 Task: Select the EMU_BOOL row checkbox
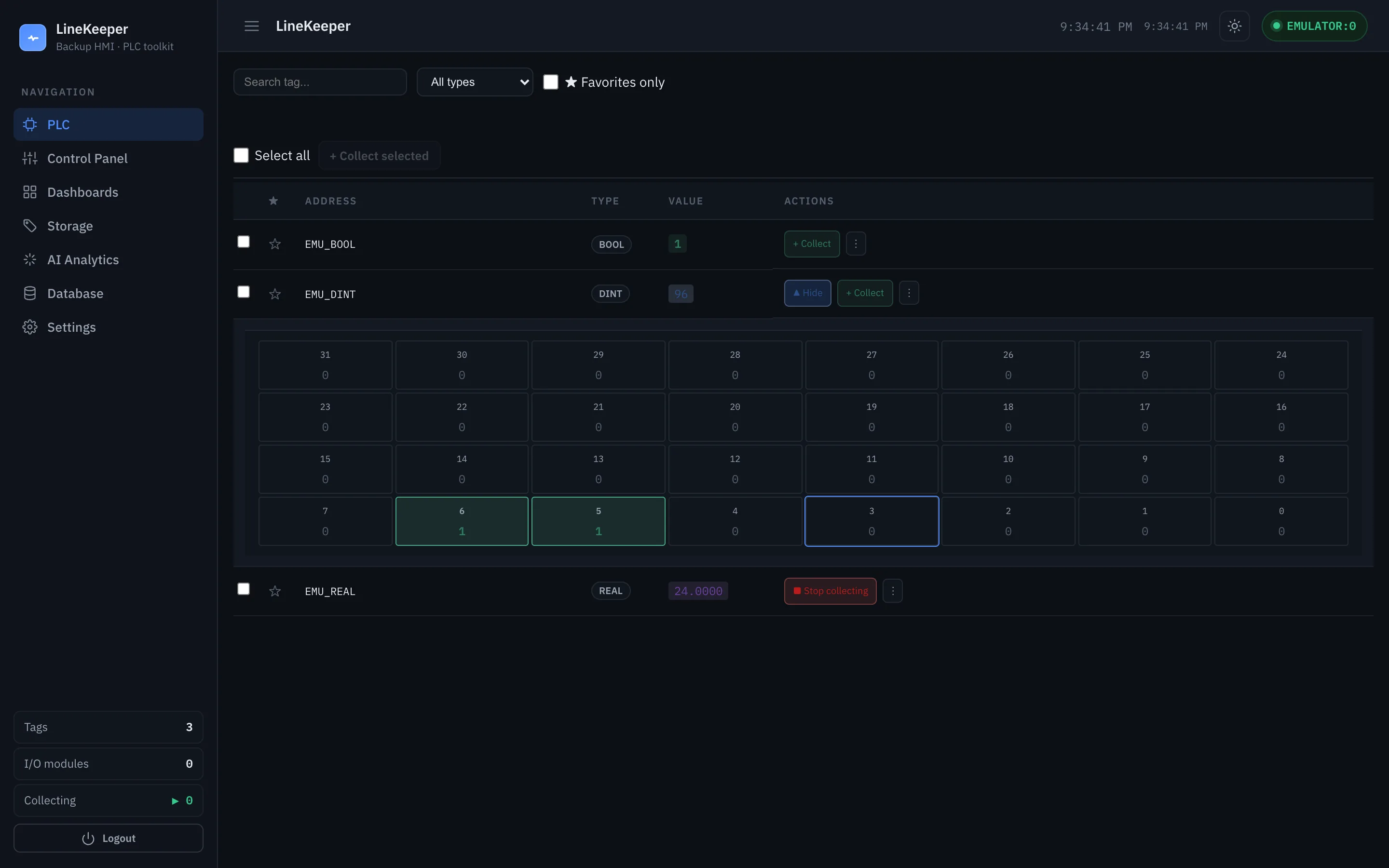coord(244,242)
